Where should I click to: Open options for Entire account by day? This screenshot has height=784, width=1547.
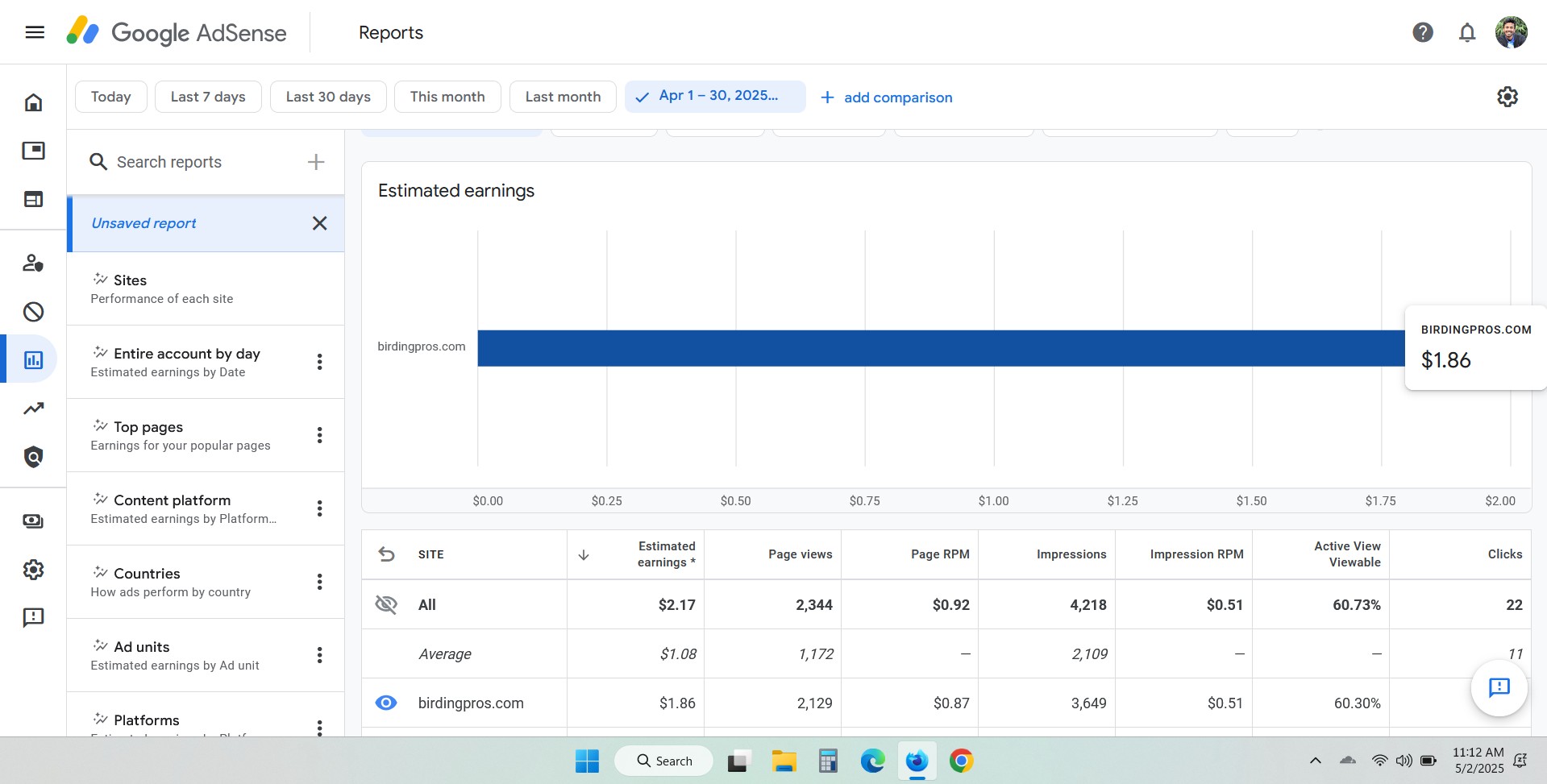(319, 362)
